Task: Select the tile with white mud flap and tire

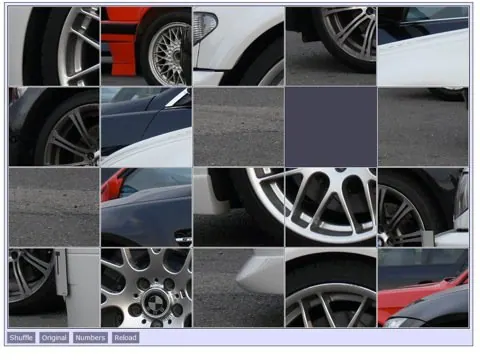Action: pyautogui.click(x=239, y=207)
